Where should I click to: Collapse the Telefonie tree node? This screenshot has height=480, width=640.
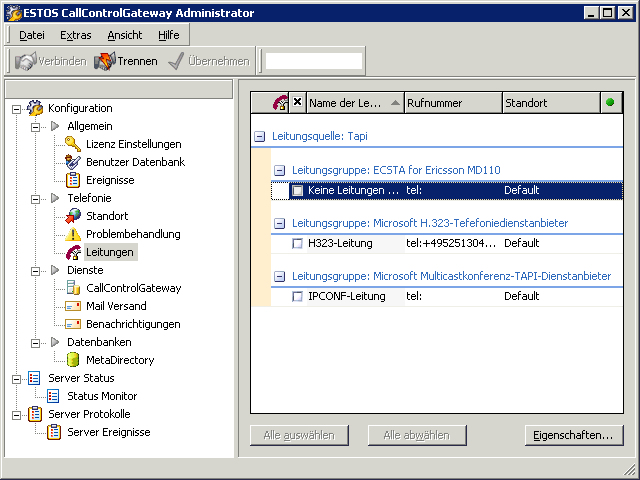click(x=36, y=199)
